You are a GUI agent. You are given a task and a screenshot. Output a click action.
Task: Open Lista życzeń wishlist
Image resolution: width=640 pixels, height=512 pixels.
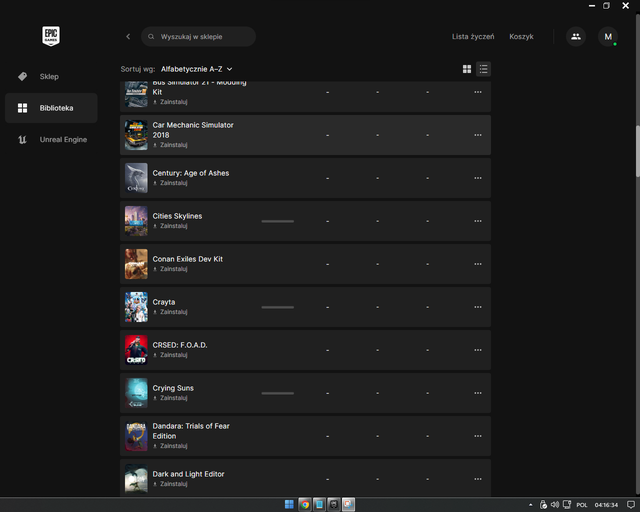(473, 37)
